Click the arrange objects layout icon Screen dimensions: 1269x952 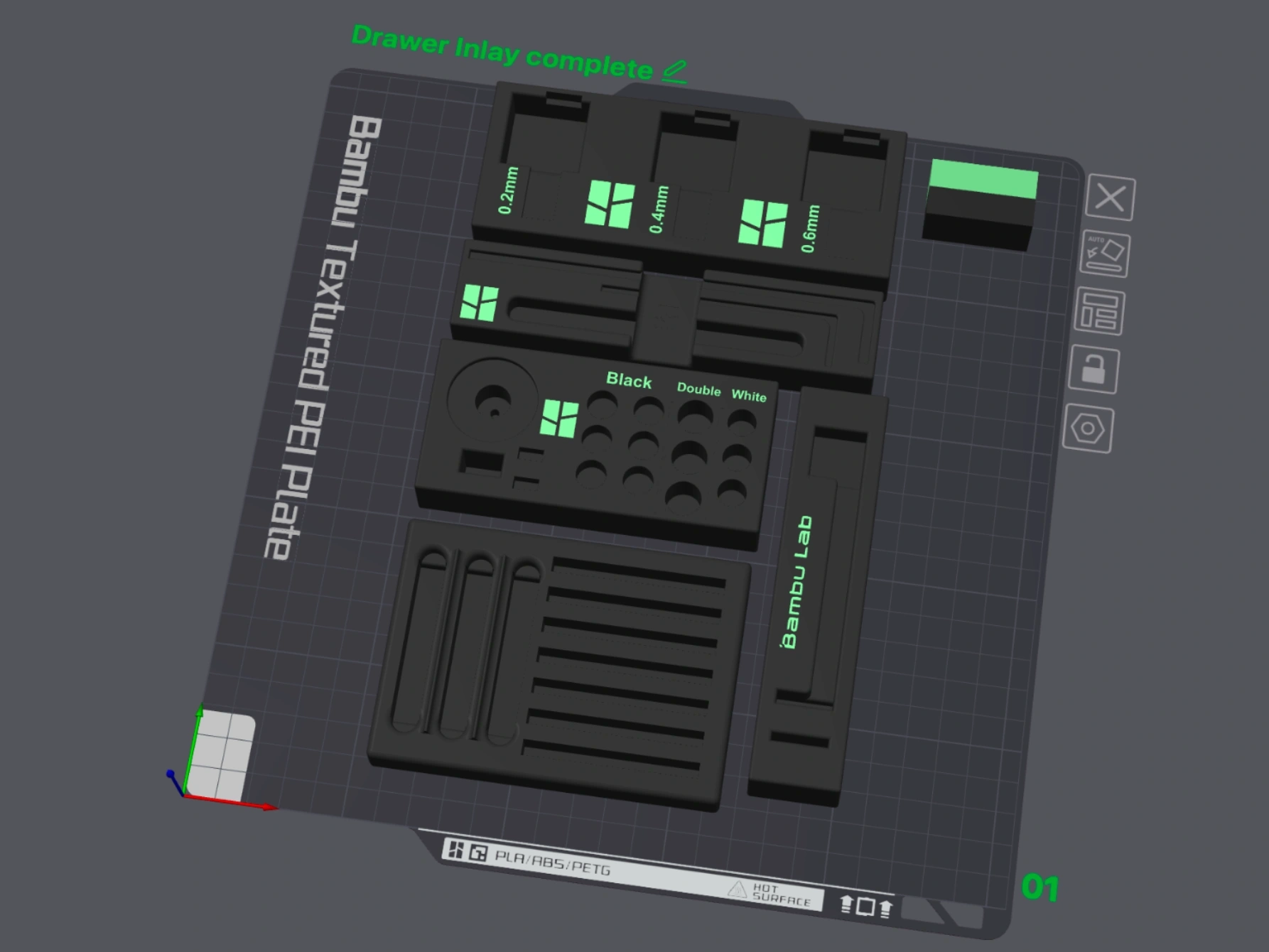[1100, 312]
